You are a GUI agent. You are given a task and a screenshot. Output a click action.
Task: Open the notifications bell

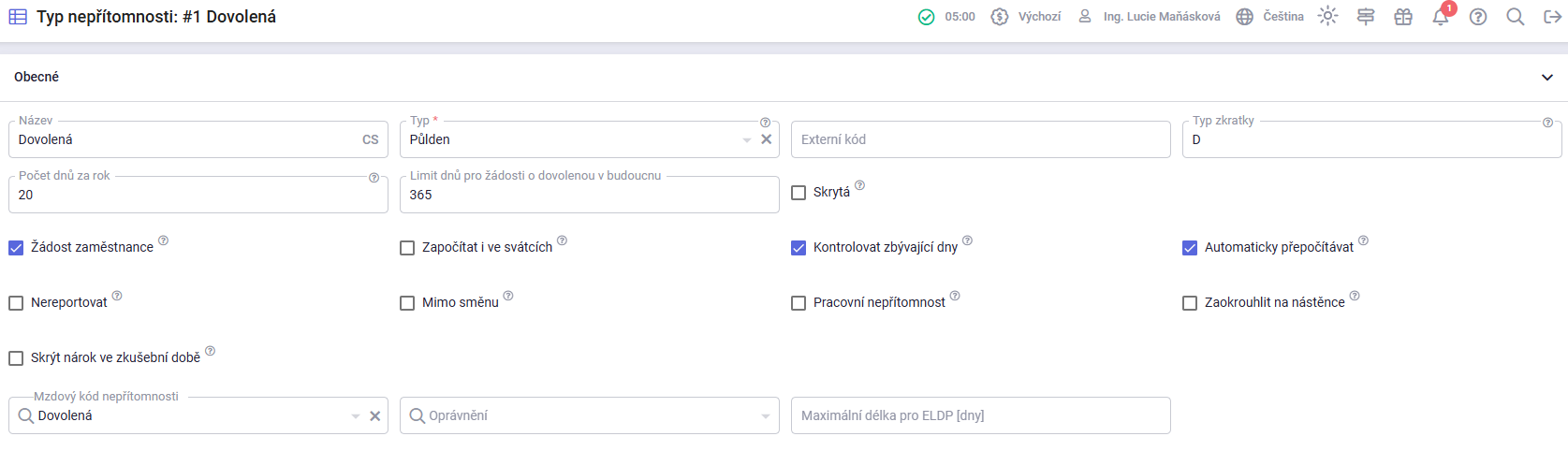tap(1440, 17)
